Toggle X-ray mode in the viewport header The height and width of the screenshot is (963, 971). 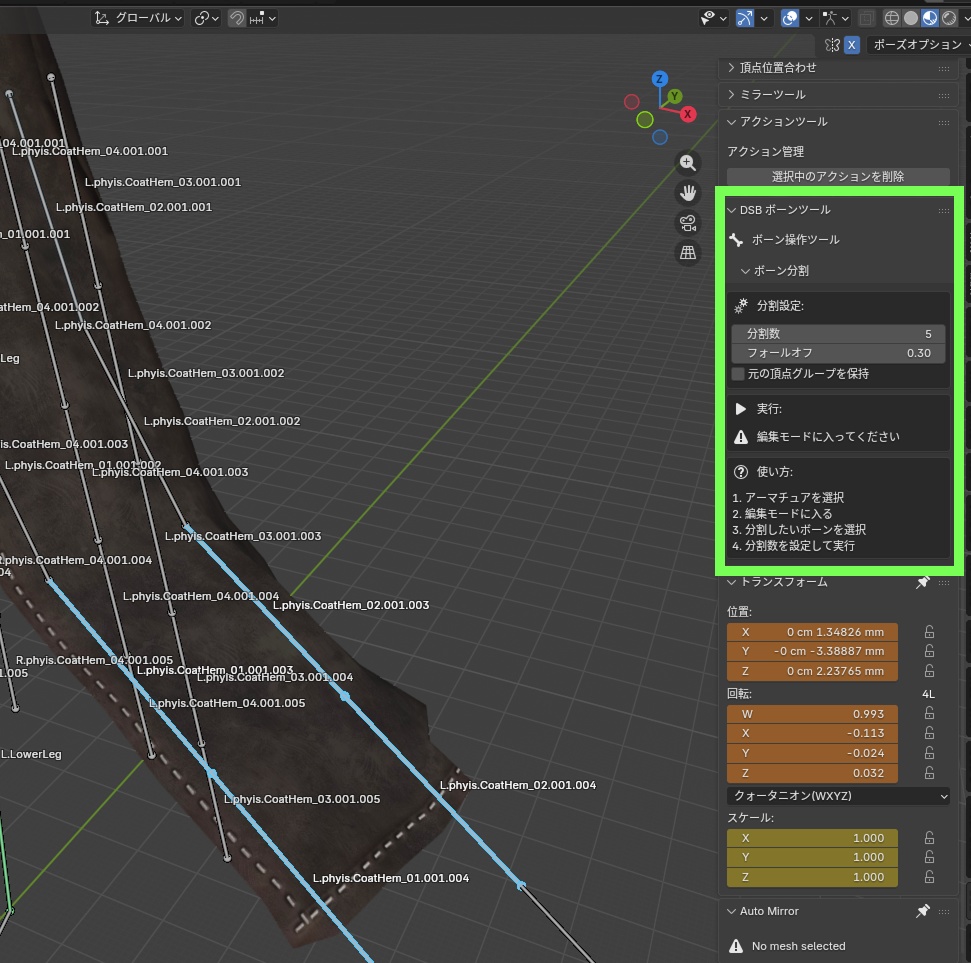pos(867,17)
